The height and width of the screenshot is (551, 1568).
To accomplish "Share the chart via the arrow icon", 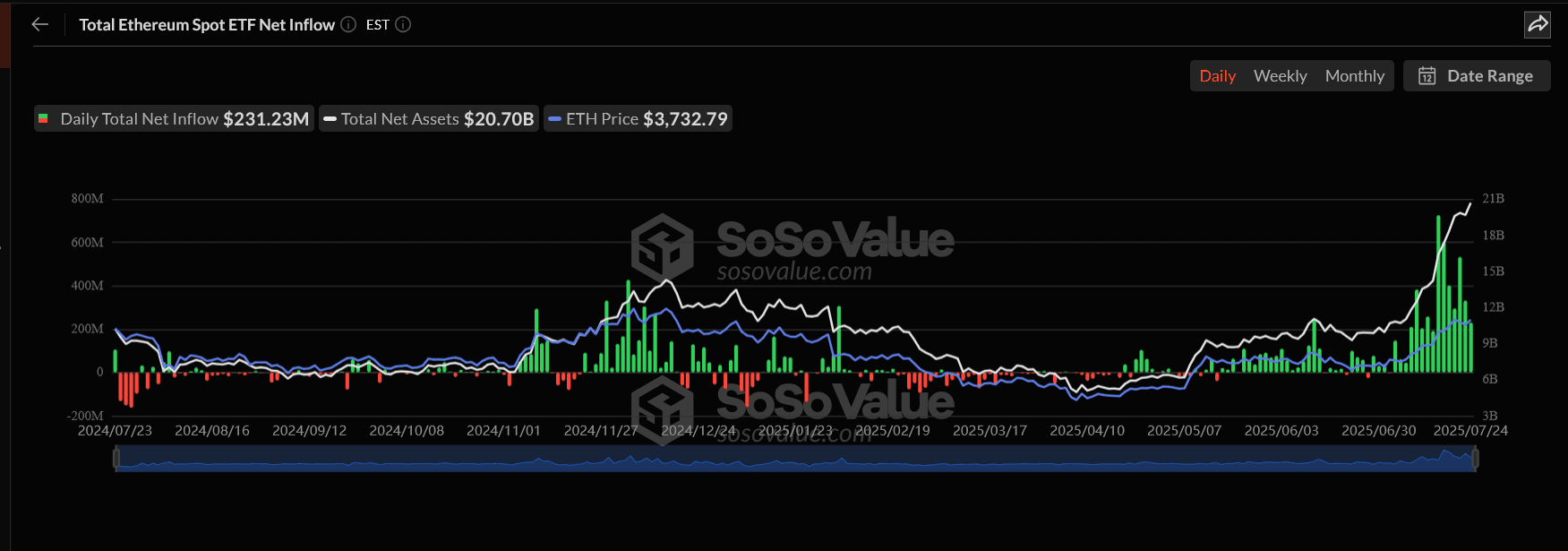I will [x=1538, y=24].
